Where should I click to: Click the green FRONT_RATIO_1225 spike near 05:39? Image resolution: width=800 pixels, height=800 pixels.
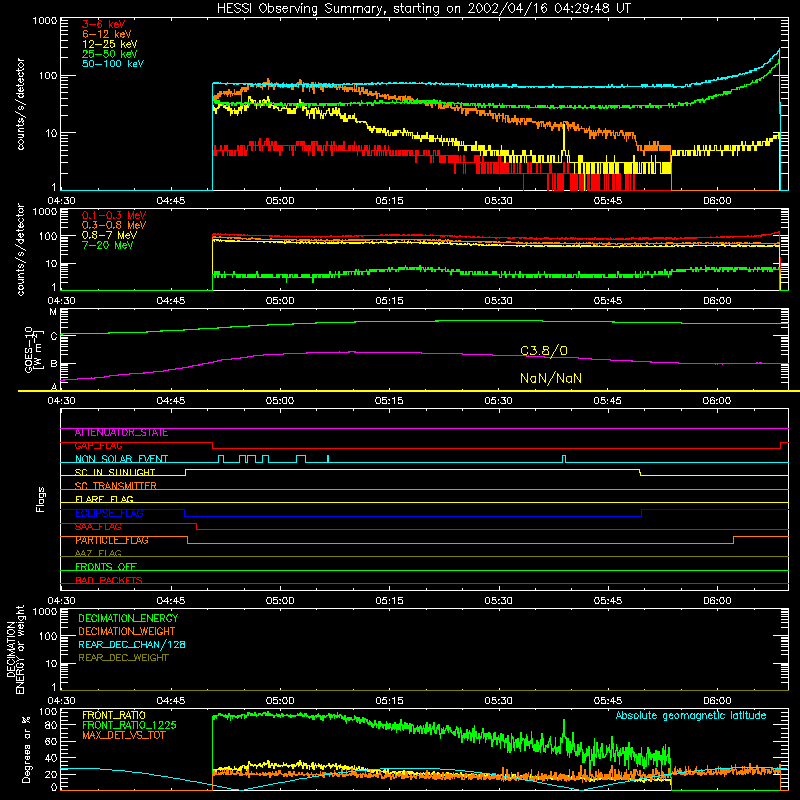pos(564,730)
